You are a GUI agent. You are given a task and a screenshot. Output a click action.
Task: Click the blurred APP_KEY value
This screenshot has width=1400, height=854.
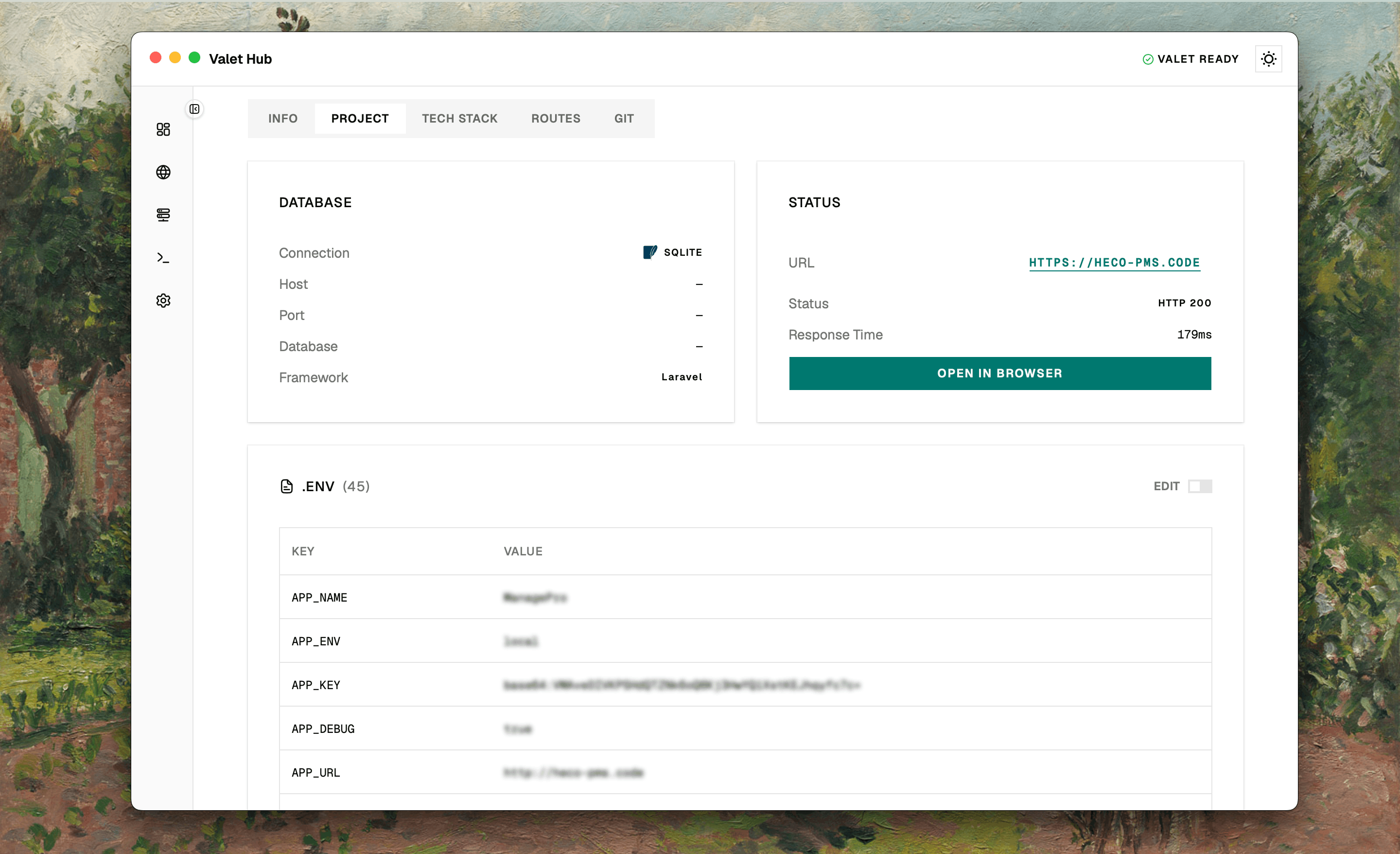(x=682, y=685)
